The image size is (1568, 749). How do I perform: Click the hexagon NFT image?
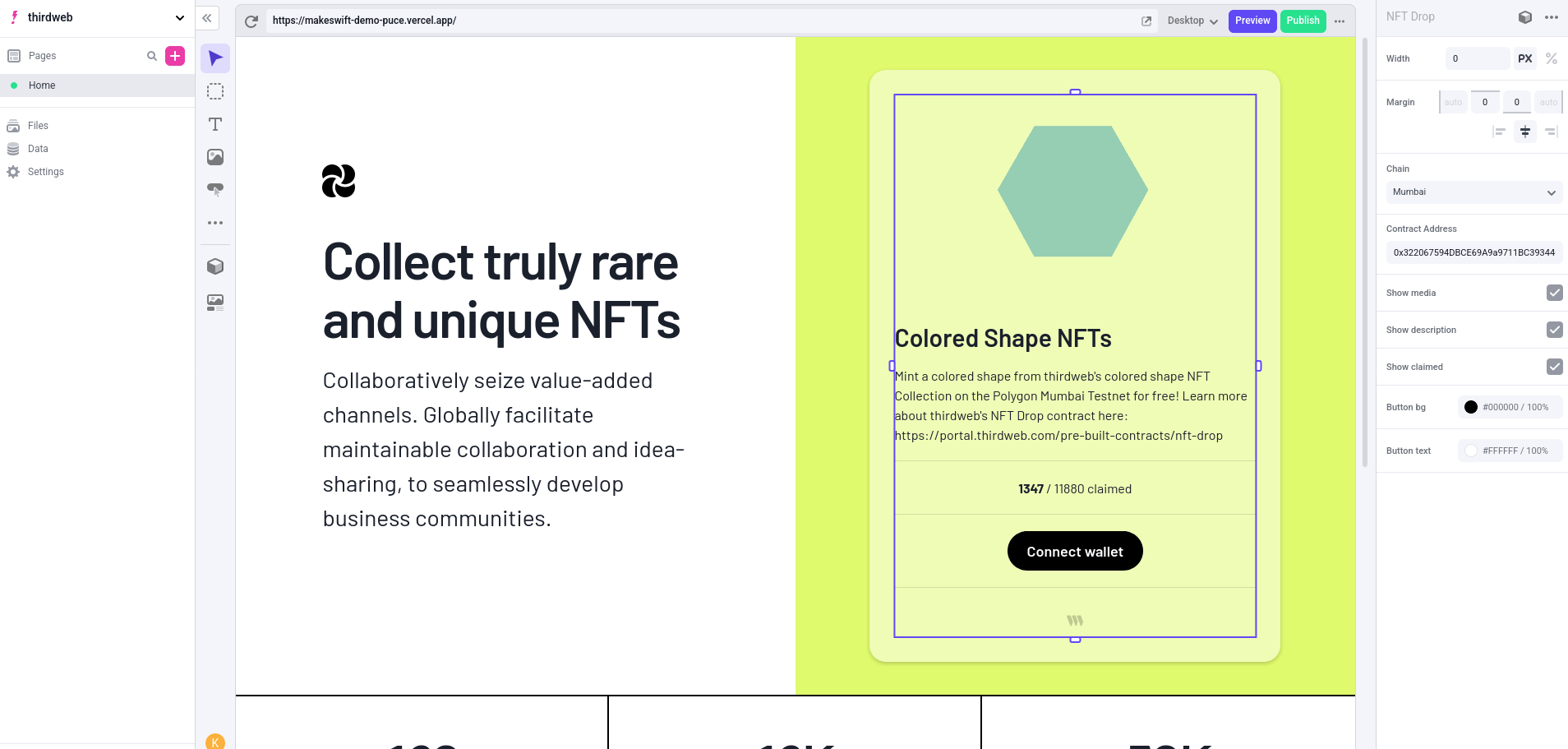[1073, 191]
